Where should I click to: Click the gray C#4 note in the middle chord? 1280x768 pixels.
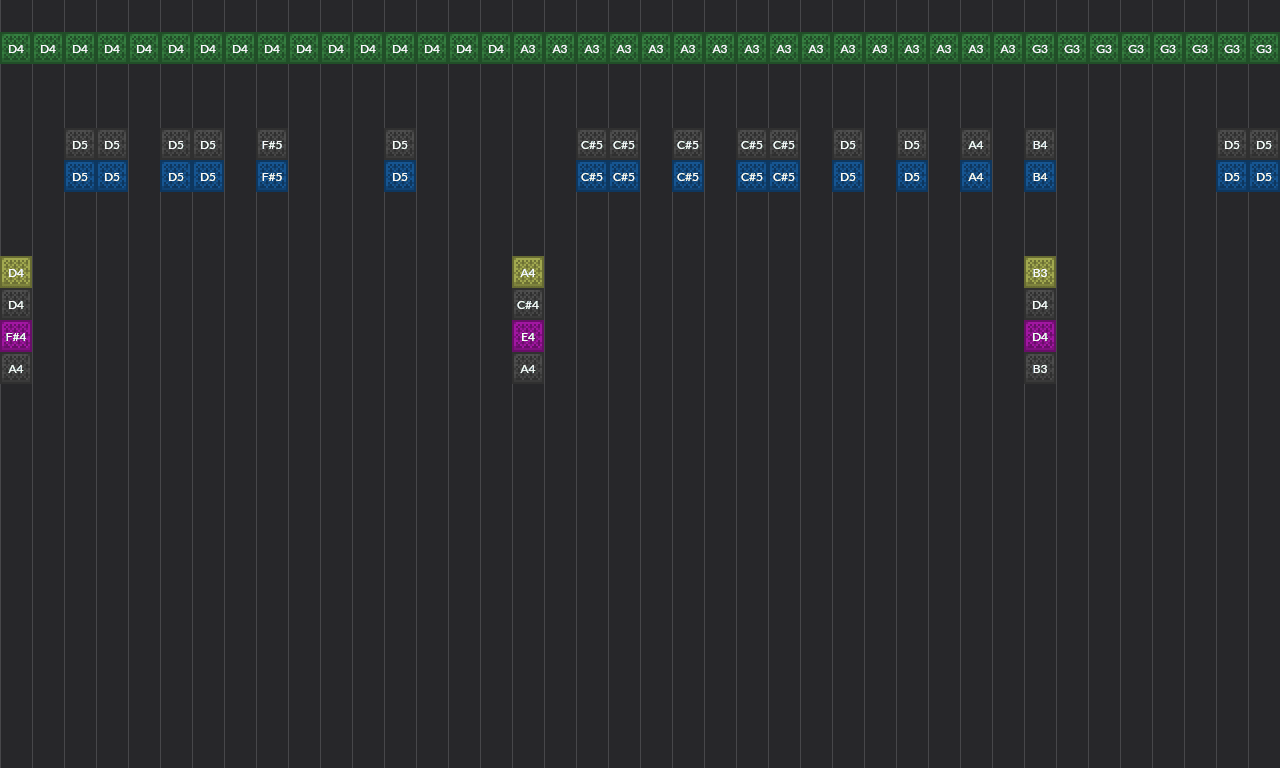528,304
